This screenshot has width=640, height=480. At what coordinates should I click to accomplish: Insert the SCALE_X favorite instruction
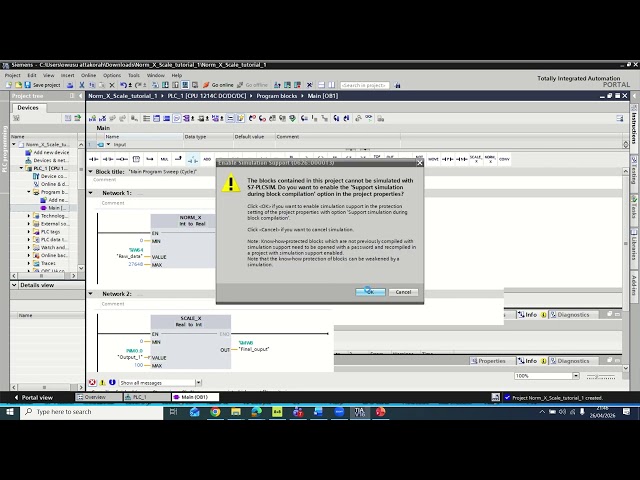[x=476, y=159]
